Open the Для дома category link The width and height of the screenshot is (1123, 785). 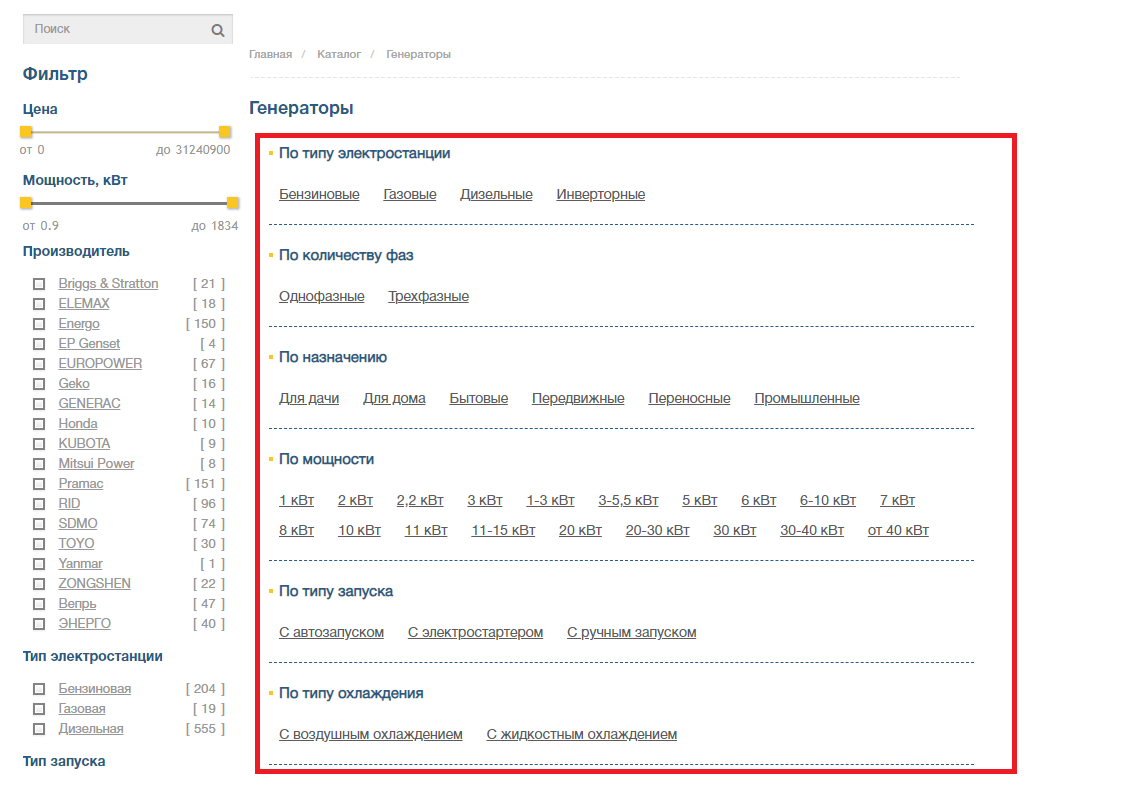tap(394, 399)
